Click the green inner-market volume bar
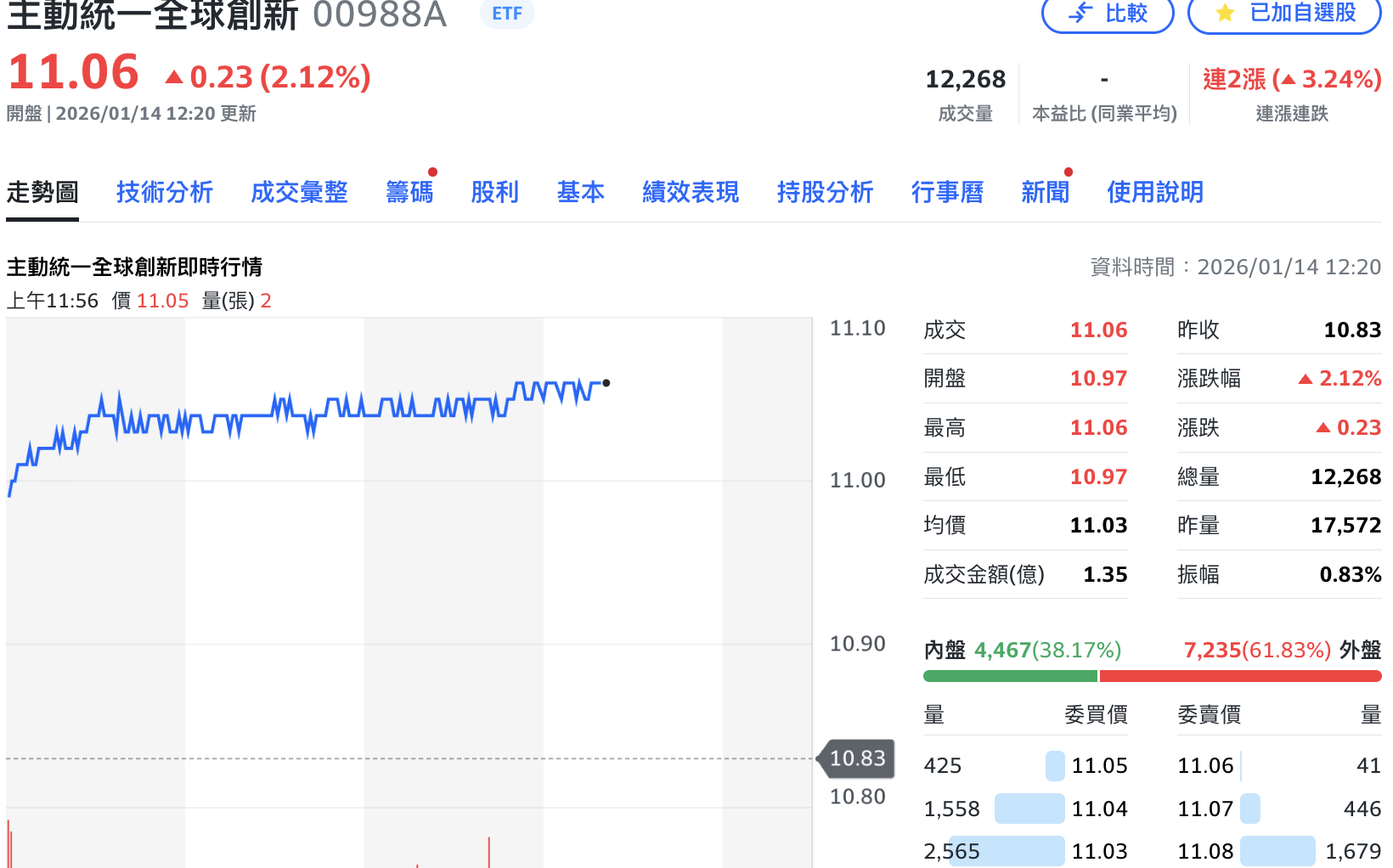Screen dimensions: 1393x868 [1011, 676]
